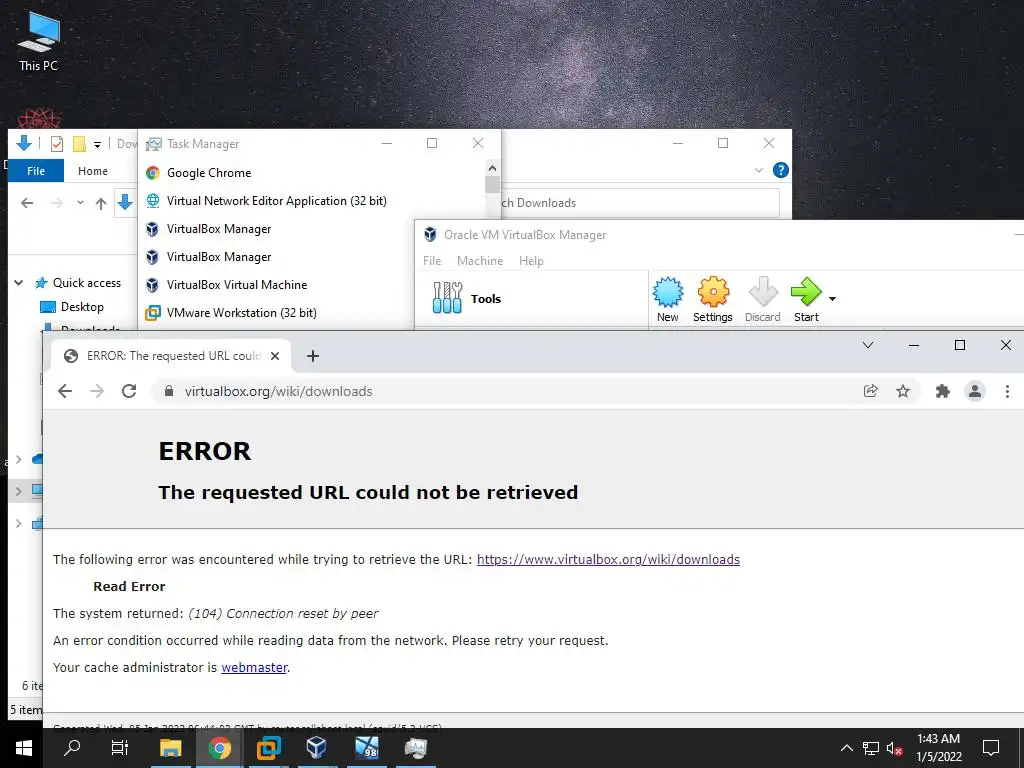The height and width of the screenshot is (768, 1024).
Task: Open muted volume tray icon
Action: tap(894, 748)
